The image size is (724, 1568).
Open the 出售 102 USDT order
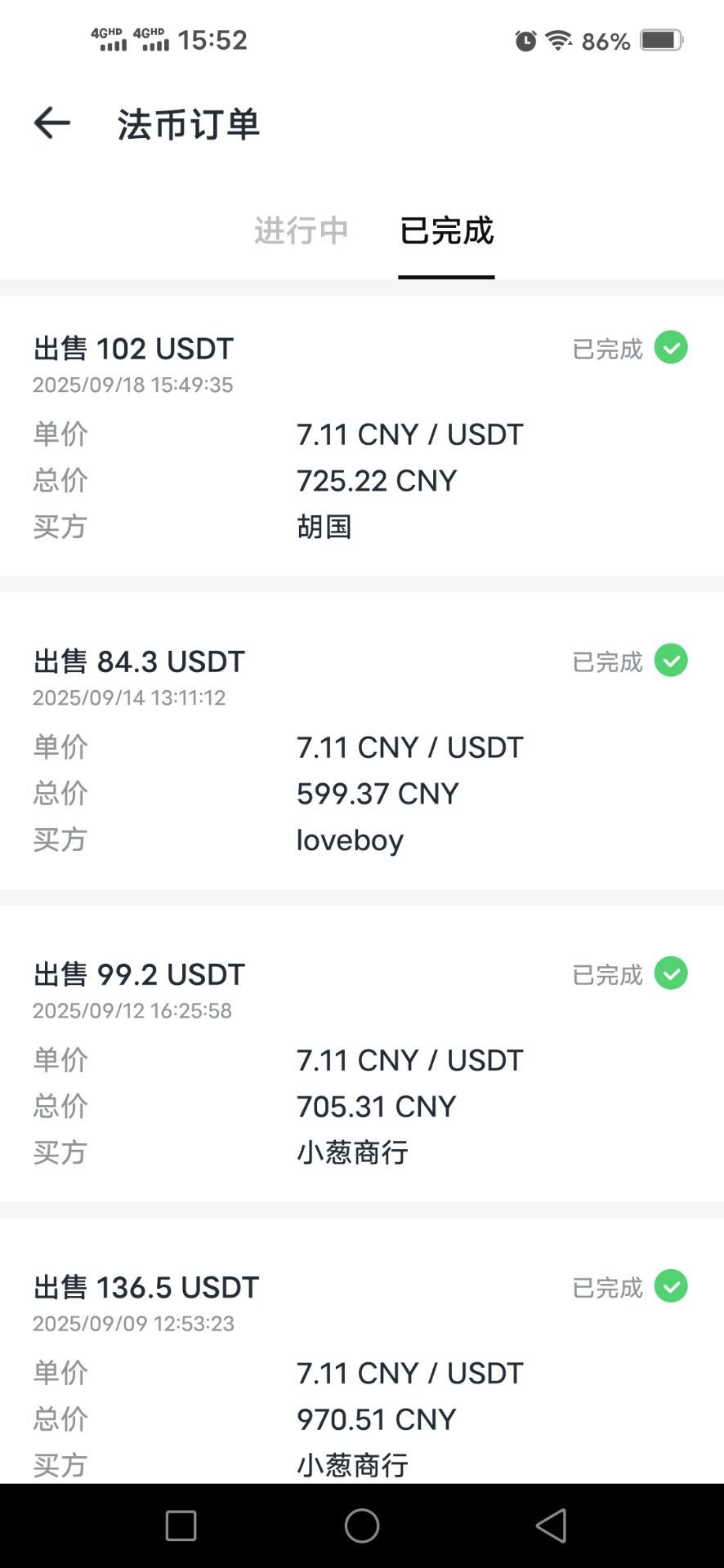(x=133, y=349)
